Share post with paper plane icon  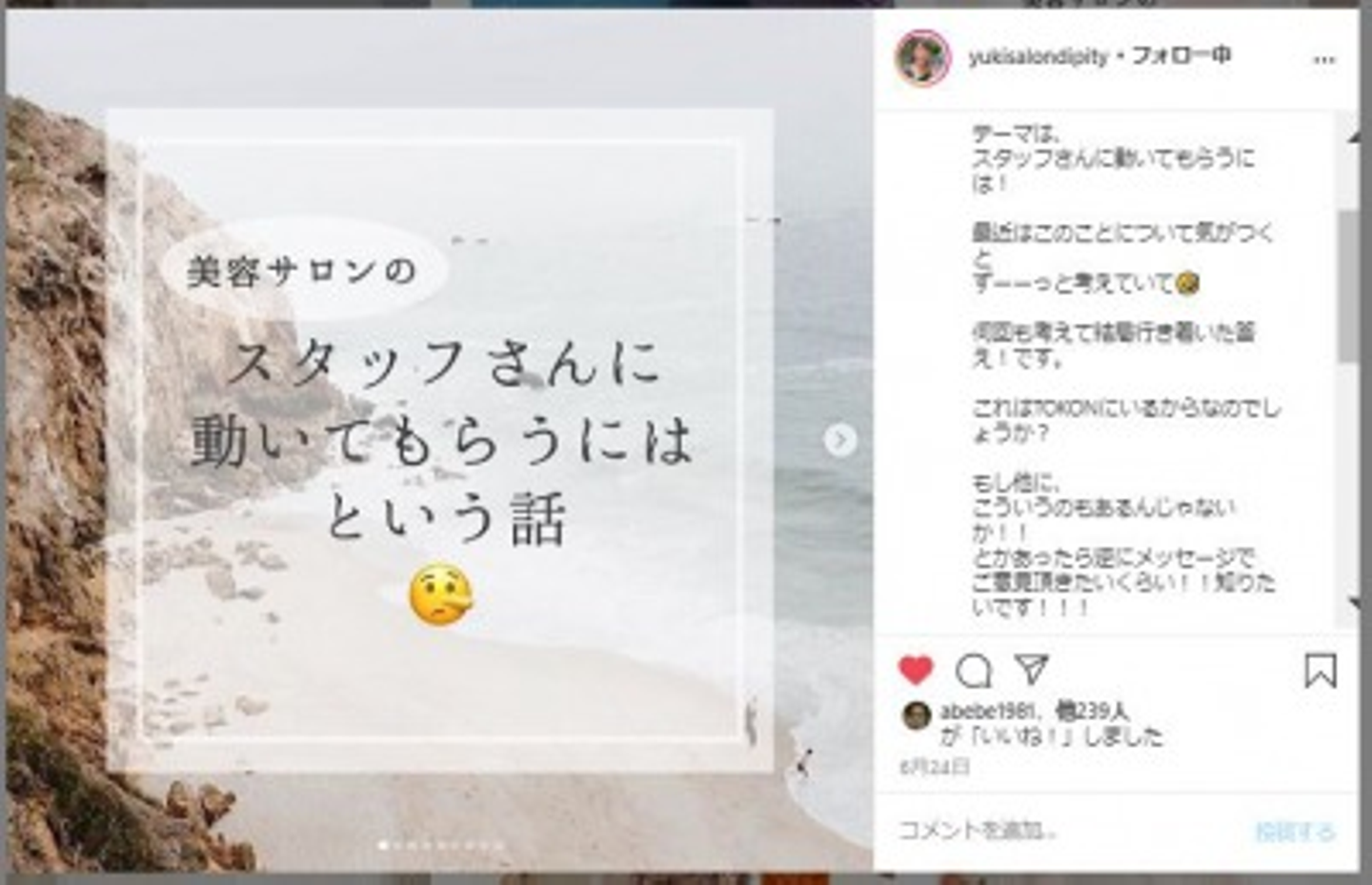point(1032,669)
